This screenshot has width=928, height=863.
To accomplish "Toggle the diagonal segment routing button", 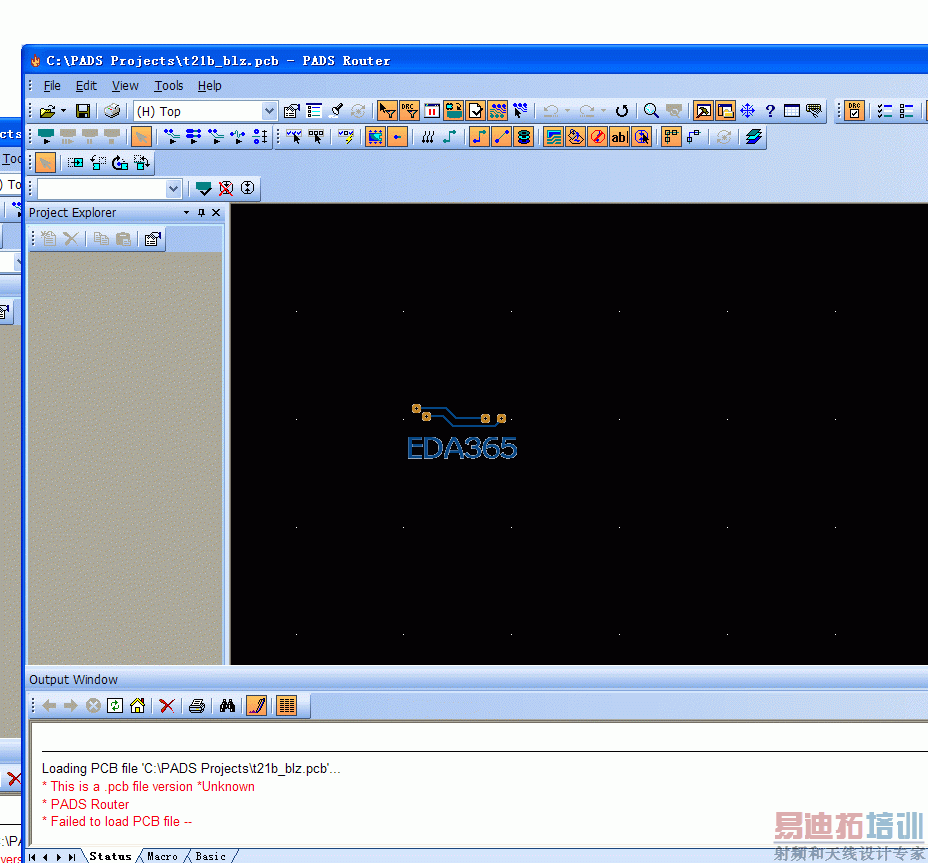I will [x=502, y=137].
